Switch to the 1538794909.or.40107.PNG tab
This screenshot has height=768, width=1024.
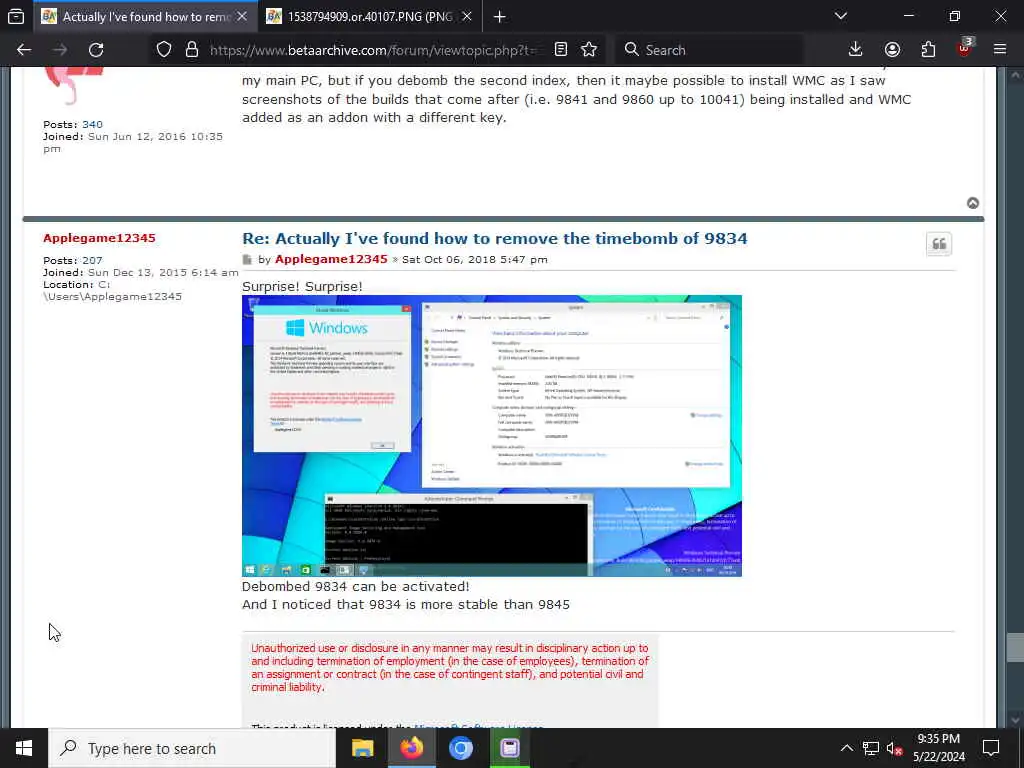[370, 16]
